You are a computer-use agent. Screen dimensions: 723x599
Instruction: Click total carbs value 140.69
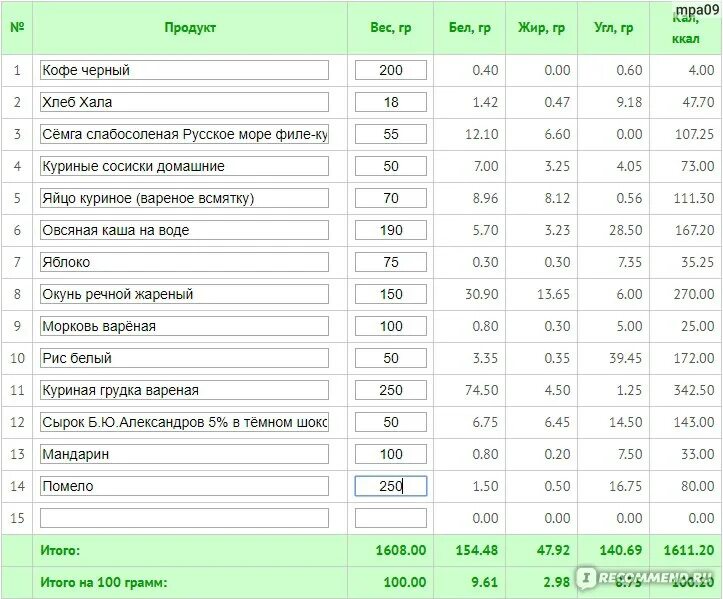point(621,550)
